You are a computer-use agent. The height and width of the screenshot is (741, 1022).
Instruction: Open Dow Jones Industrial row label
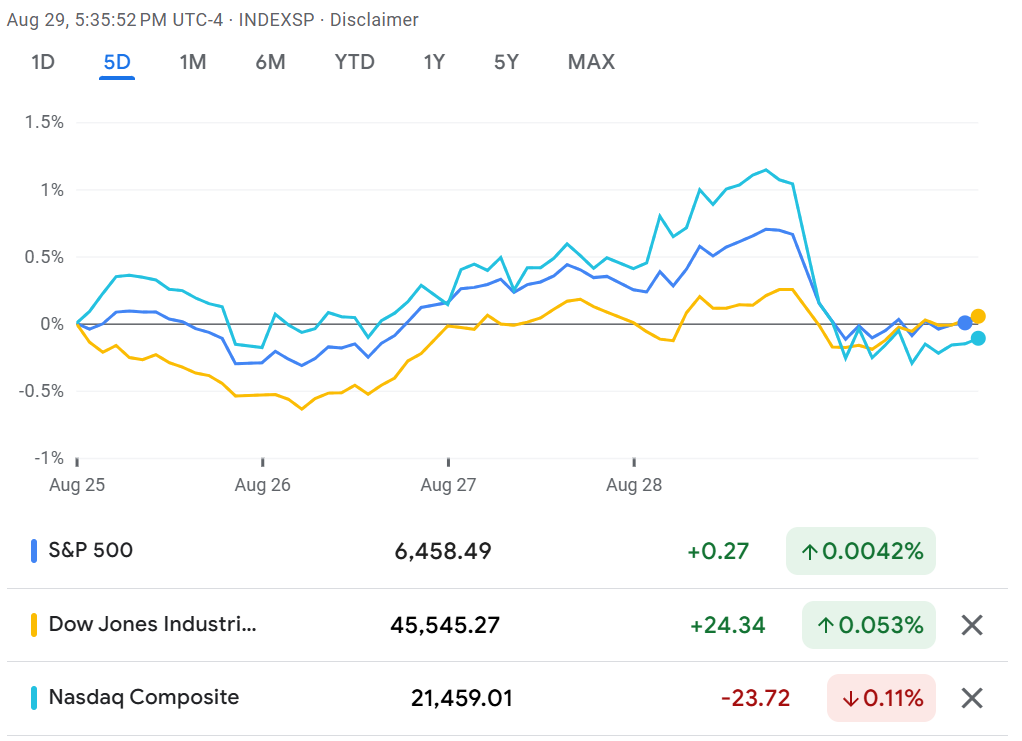[153, 624]
